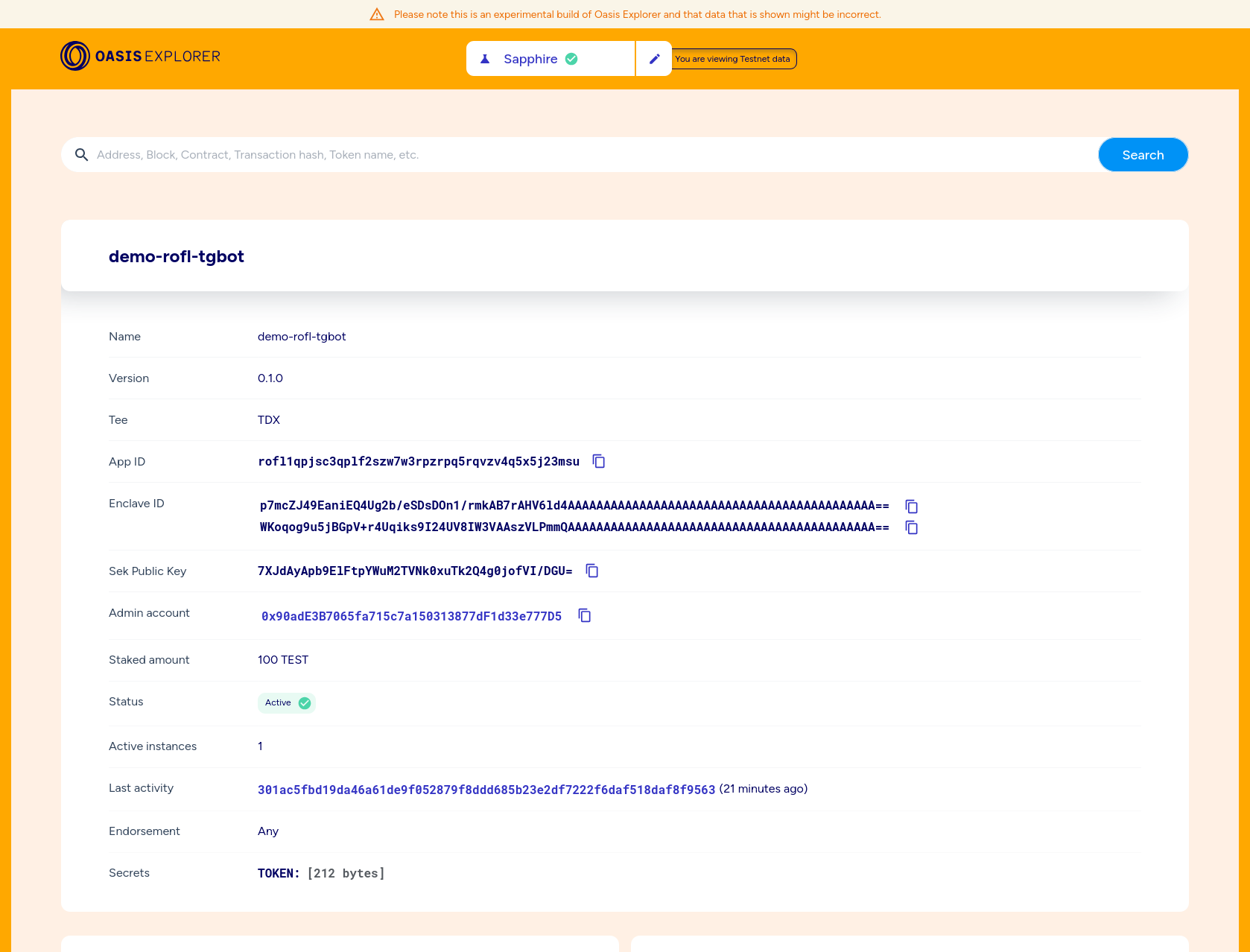This screenshot has width=1250, height=952.
Task: Click the demo-rofl-tgbot page heading
Action: [177, 256]
